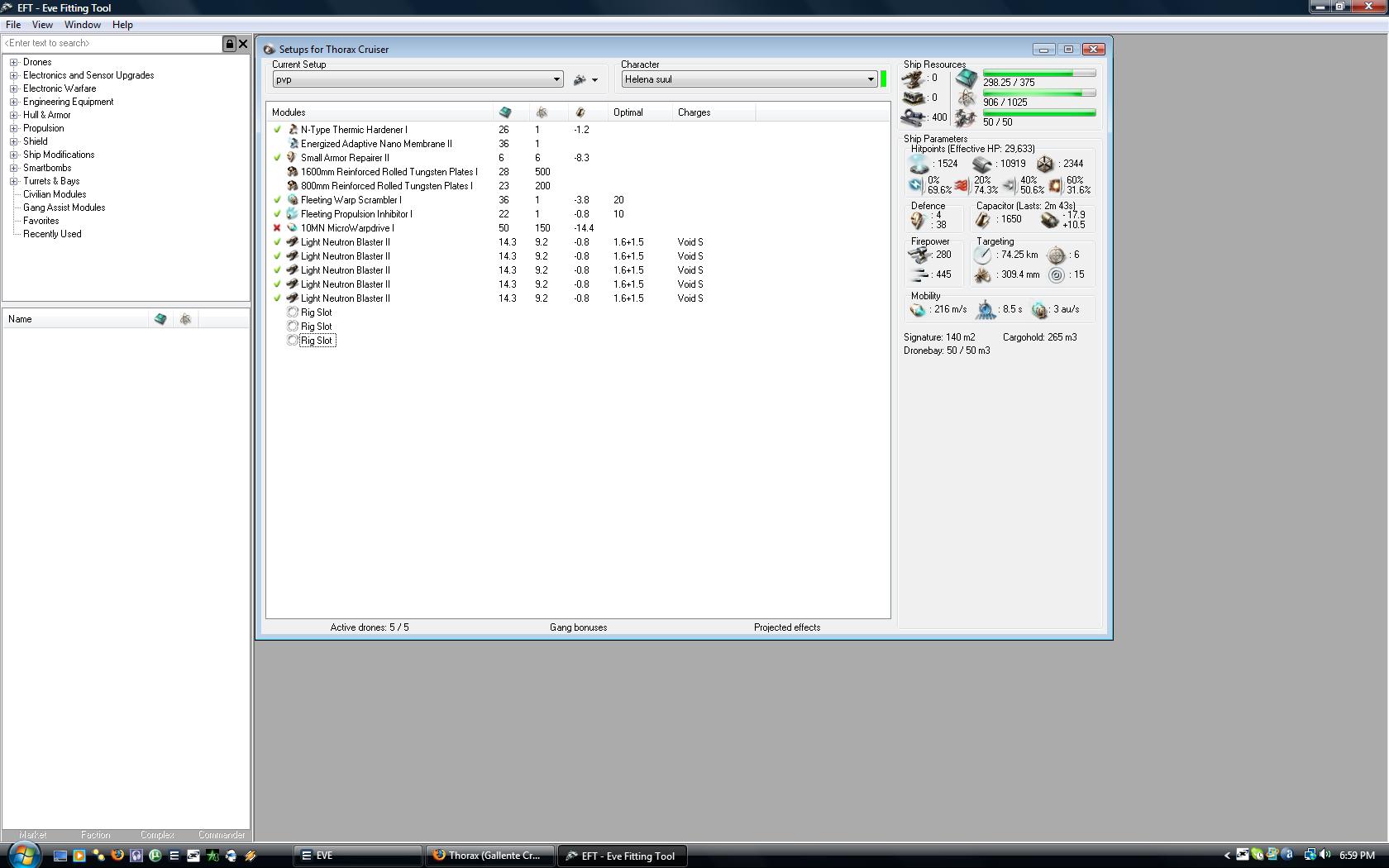1389x868 pixels.
Task: Open the Windows Start menu orb
Action: [25, 855]
